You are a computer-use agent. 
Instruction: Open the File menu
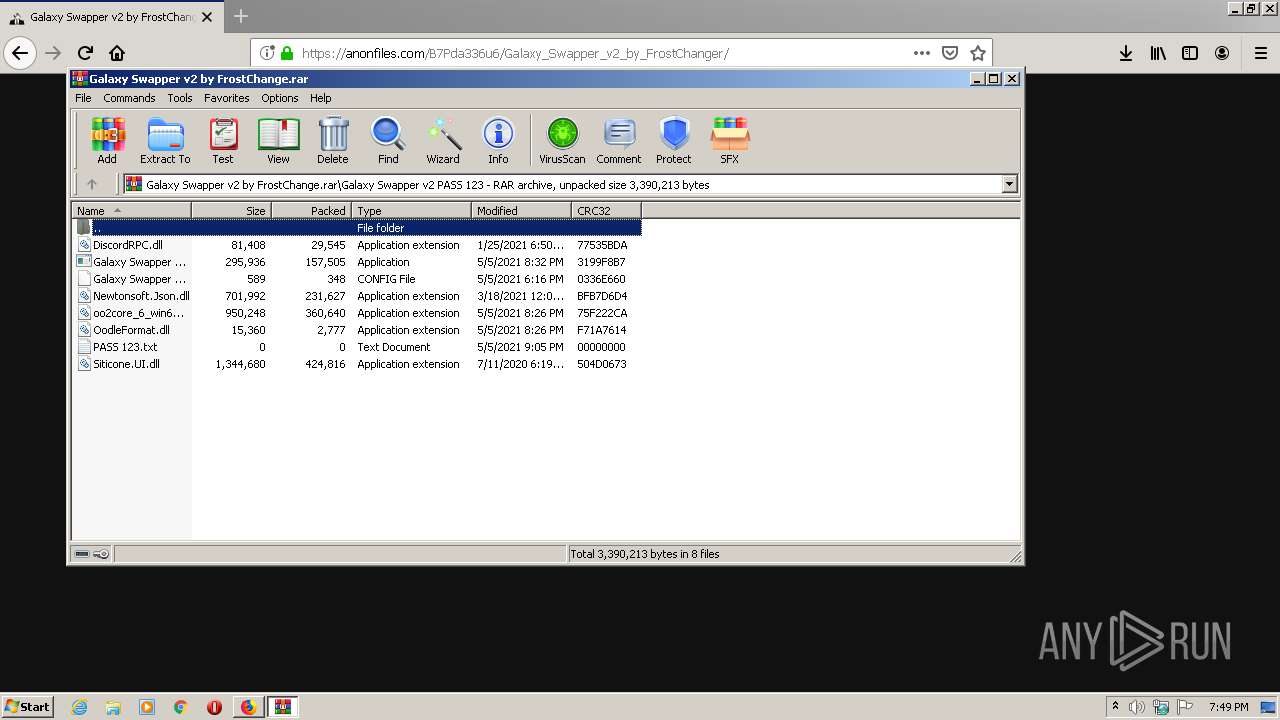tap(83, 98)
